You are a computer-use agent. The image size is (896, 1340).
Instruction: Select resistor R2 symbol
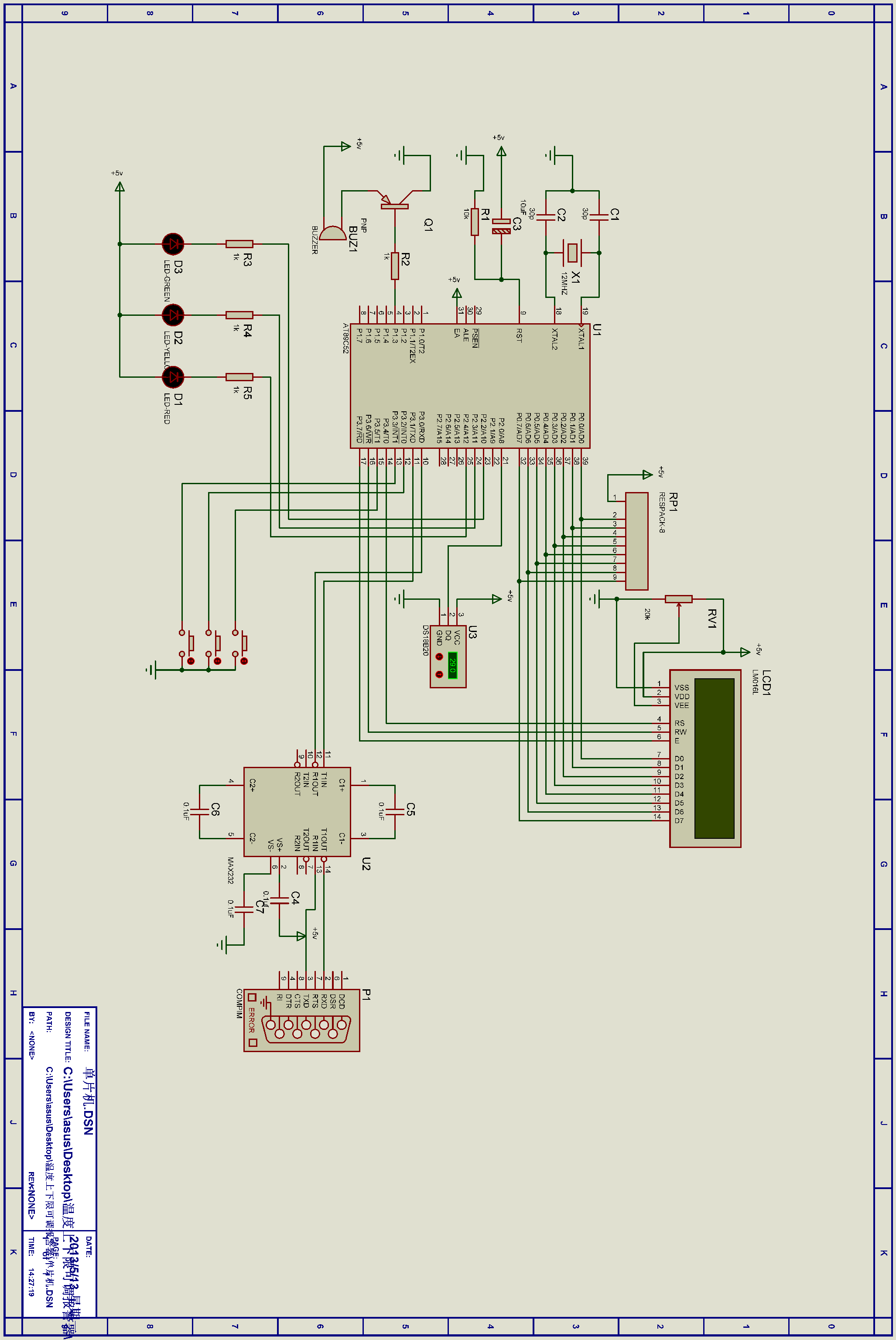pos(395,266)
